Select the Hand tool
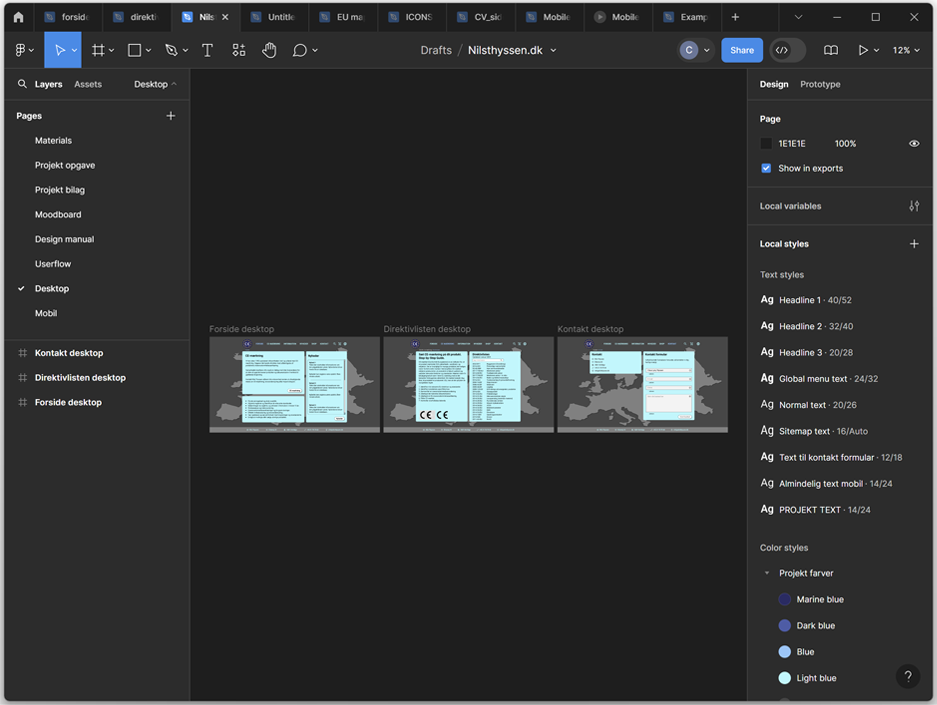 (x=269, y=50)
